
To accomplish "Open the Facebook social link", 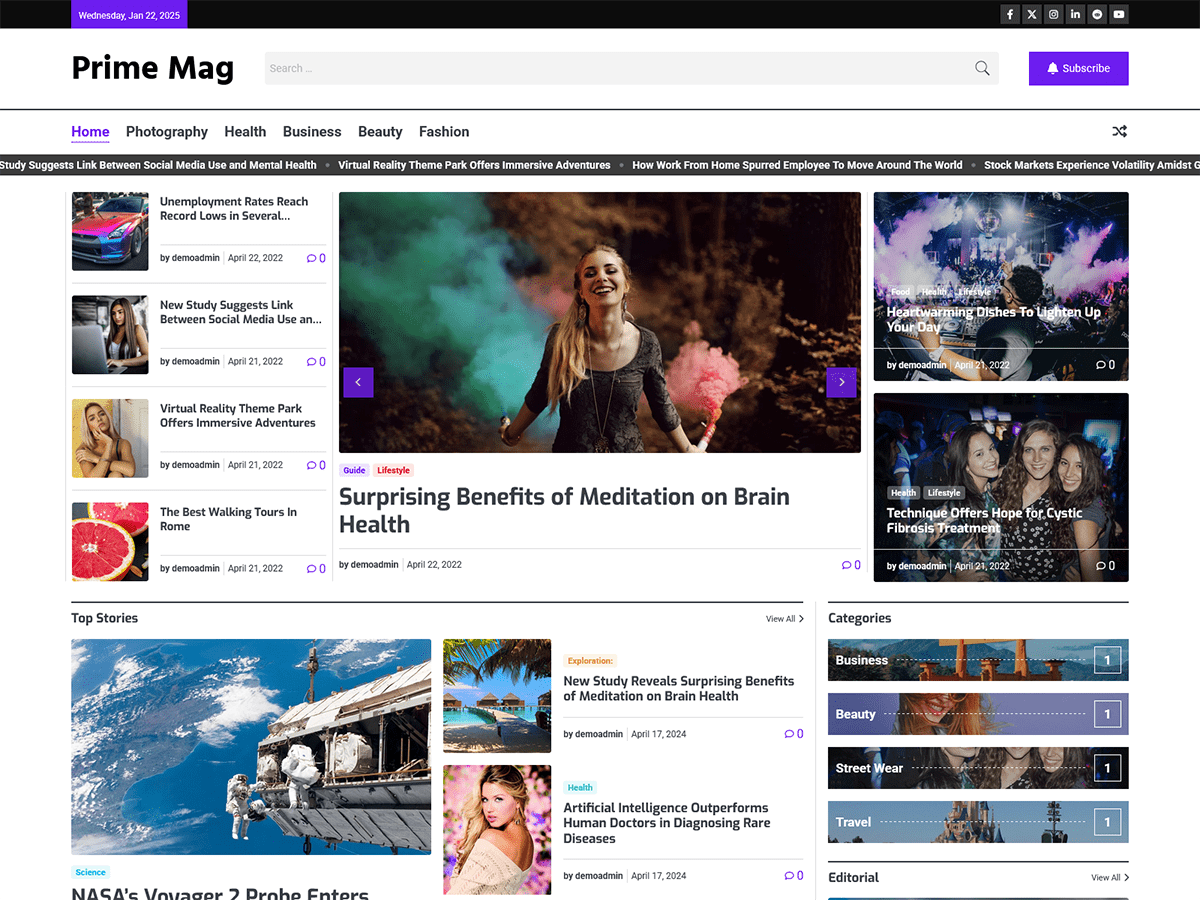I will click(x=1010, y=14).
